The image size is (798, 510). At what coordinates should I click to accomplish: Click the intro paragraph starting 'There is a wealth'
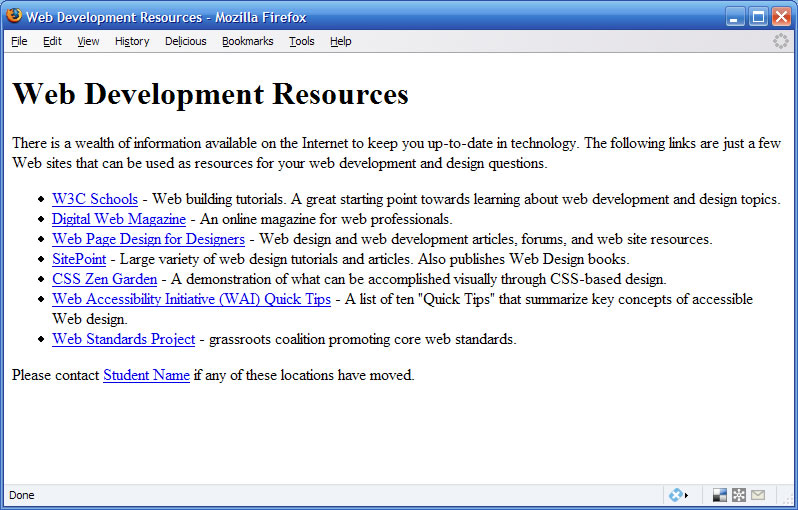click(x=396, y=153)
